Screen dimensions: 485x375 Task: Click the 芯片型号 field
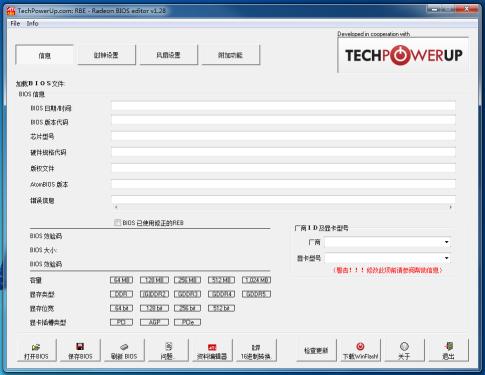(x=283, y=136)
